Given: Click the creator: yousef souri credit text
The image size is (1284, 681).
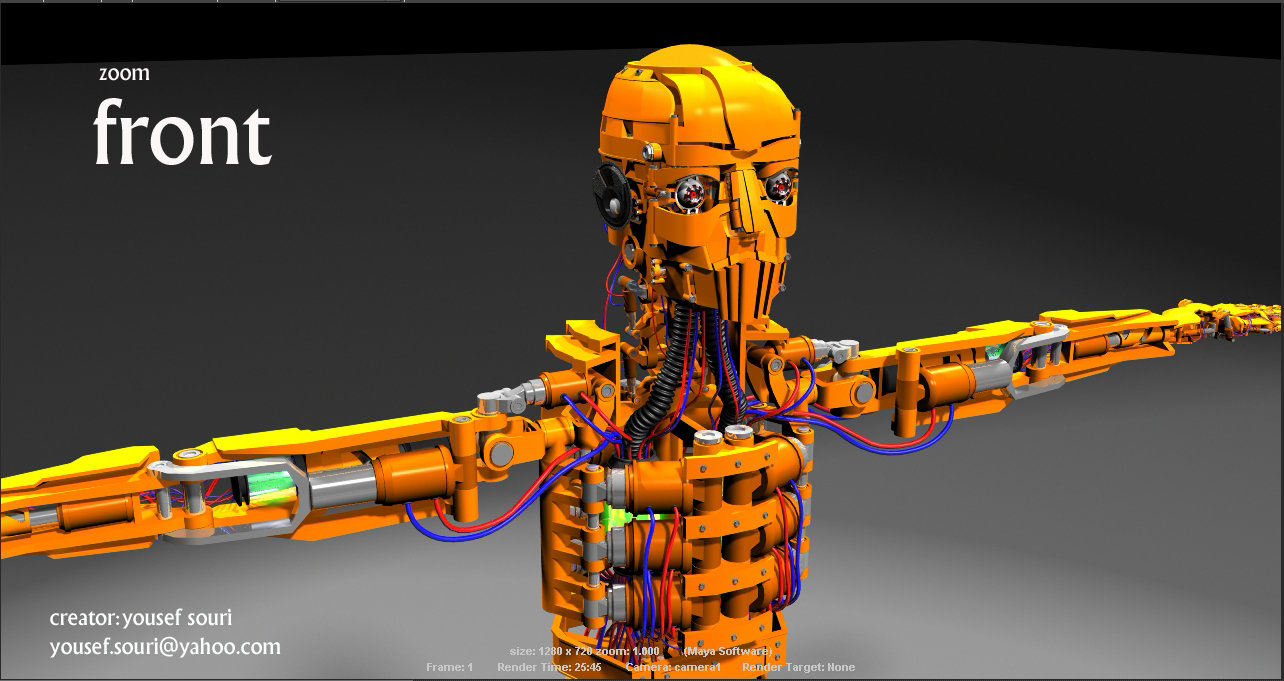Looking at the screenshot, I should click(x=141, y=617).
